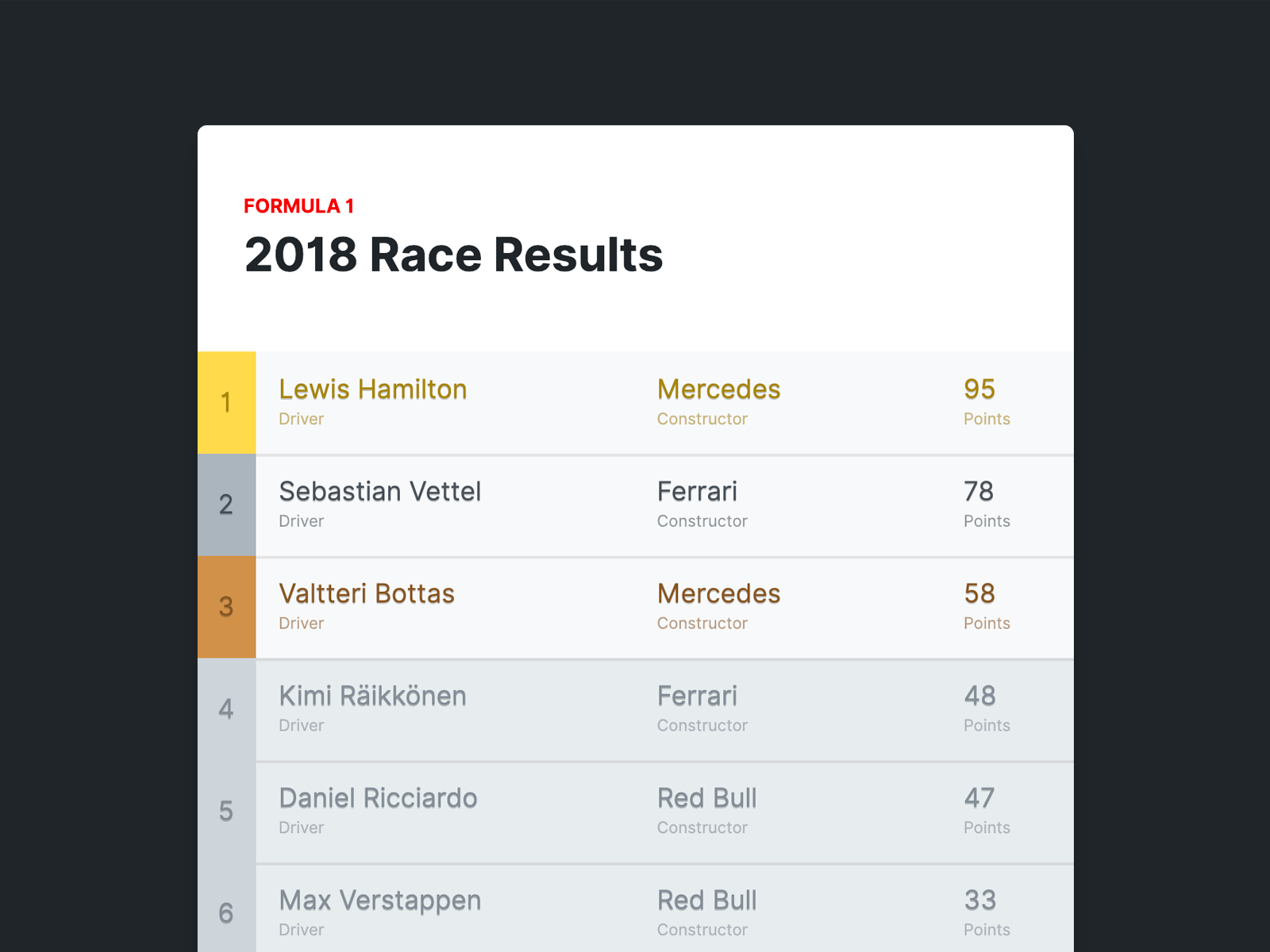Click the Ferrari constructor label for Vettel
The image size is (1270, 952).
pos(697,492)
